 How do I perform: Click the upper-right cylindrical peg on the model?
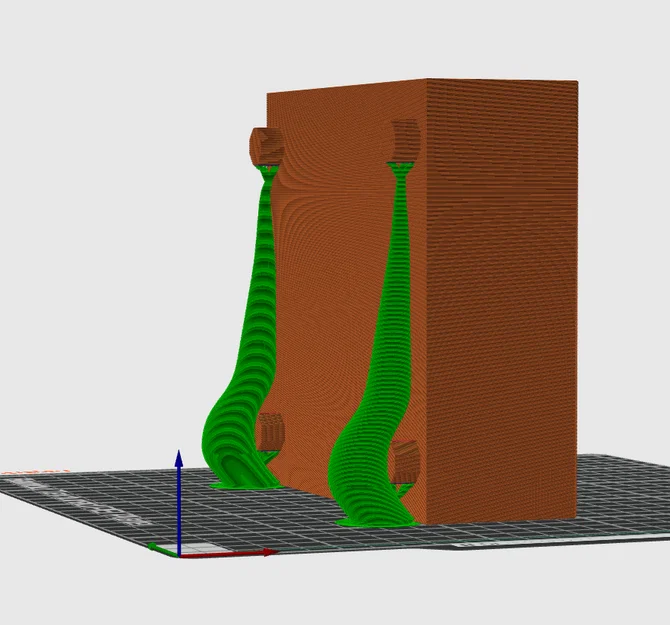pos(405,140)
